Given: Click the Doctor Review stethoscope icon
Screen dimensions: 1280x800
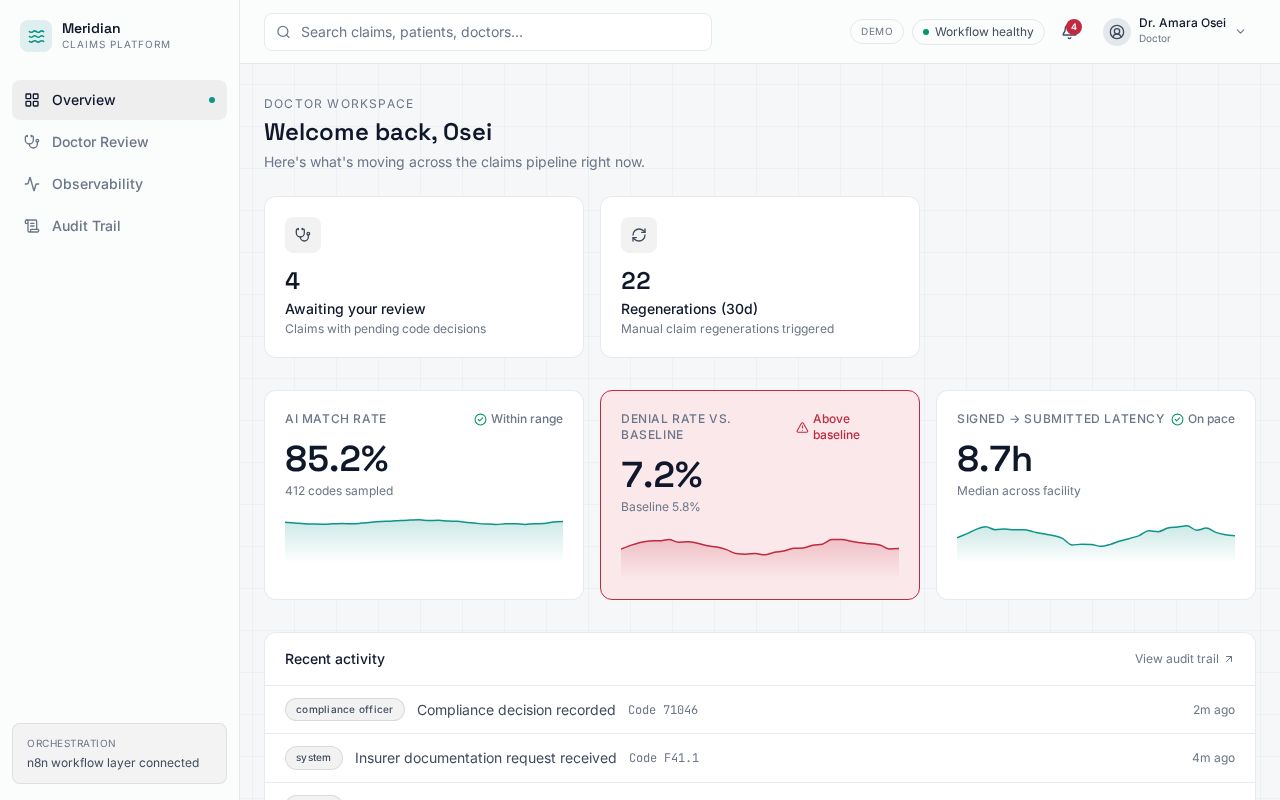Looking at the screenshot, I should pos(32,142).
